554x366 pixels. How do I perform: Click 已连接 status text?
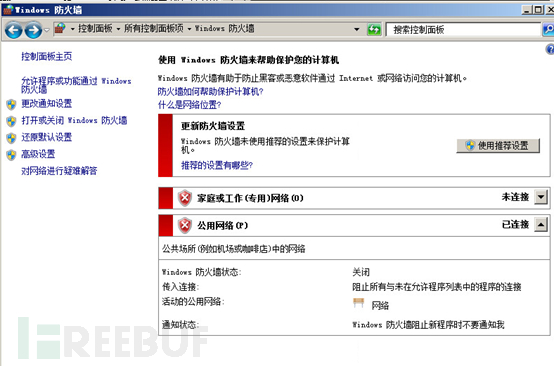click(x=515, y=224)
